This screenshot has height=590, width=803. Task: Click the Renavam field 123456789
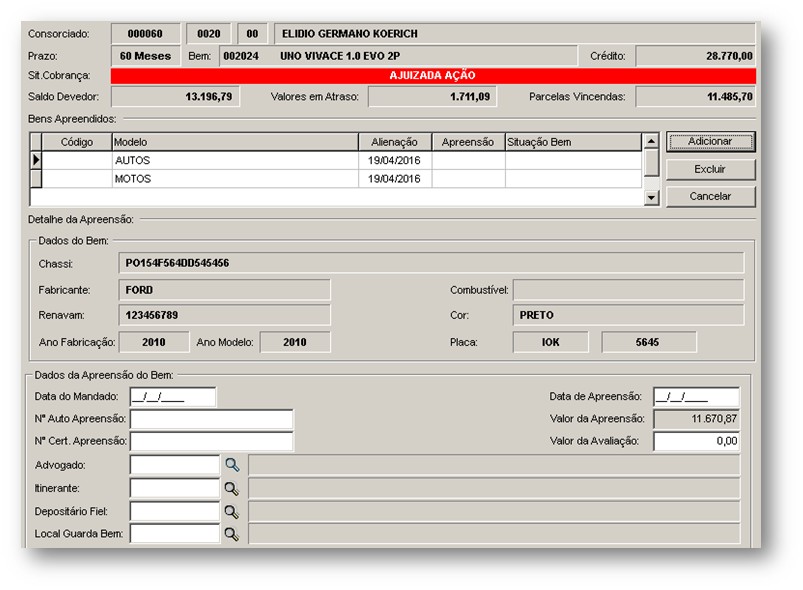pos(224,315)
